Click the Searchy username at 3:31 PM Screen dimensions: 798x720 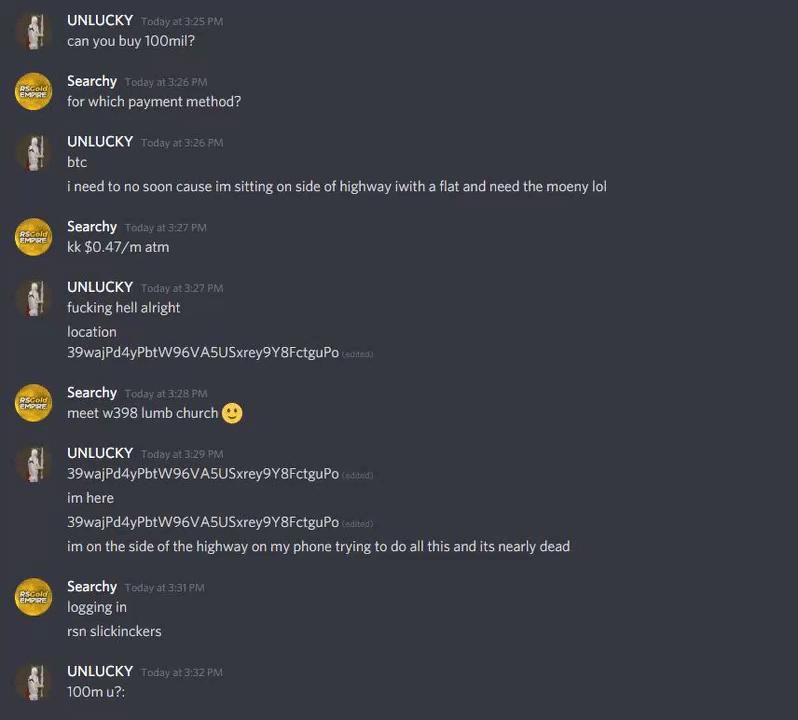(x=92, y=586)
